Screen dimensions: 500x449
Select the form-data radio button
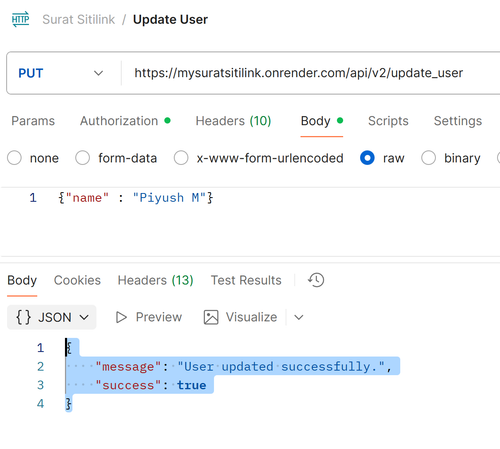tap(82, 158)
